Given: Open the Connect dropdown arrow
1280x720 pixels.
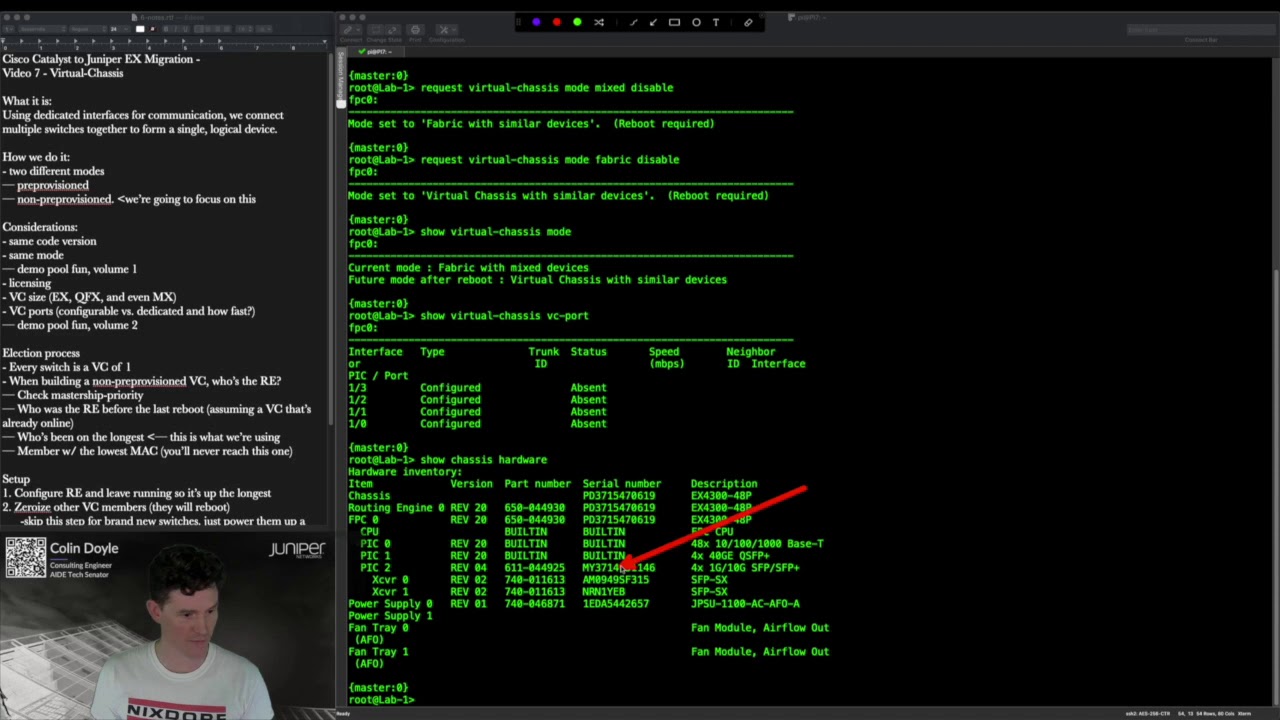Looking at the screenshot, I should point(359,30).
